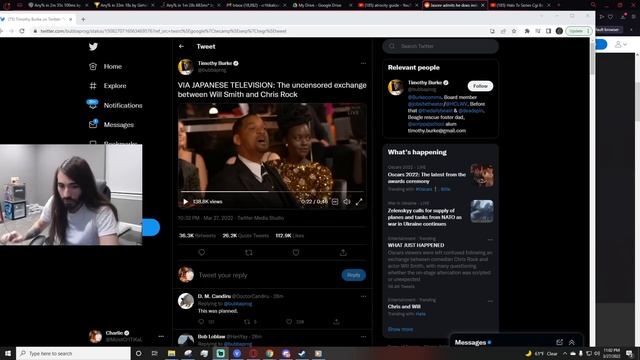Click Show more in What's happening

(400, 329)
